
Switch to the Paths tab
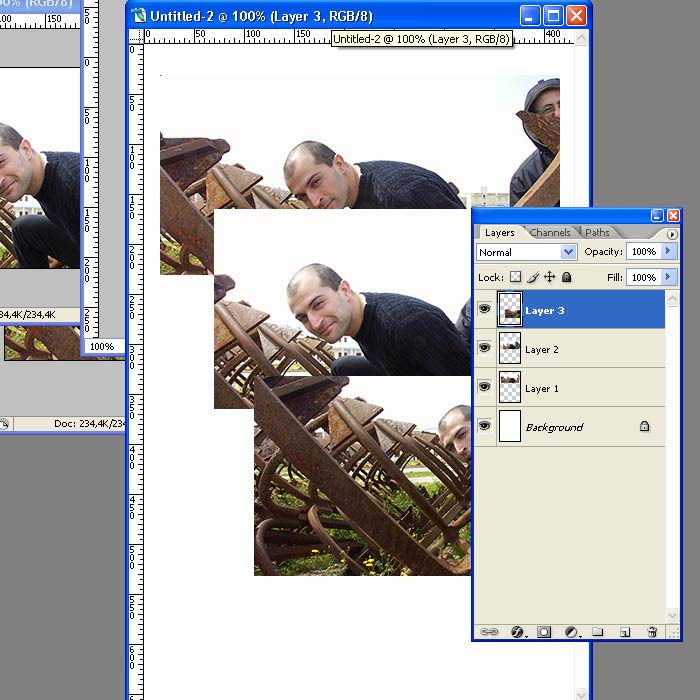[597, 233]
